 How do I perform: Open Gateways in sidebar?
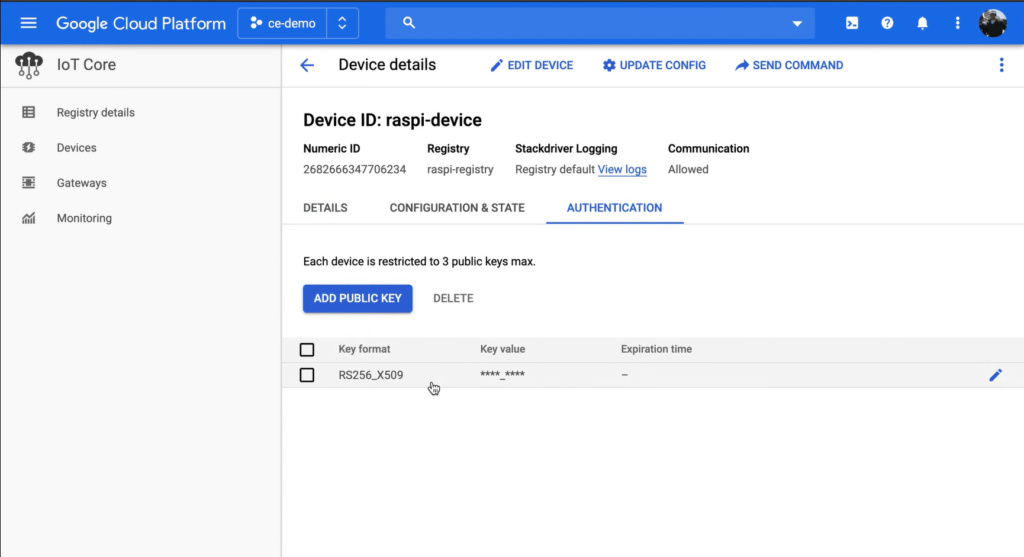(82, 183)
